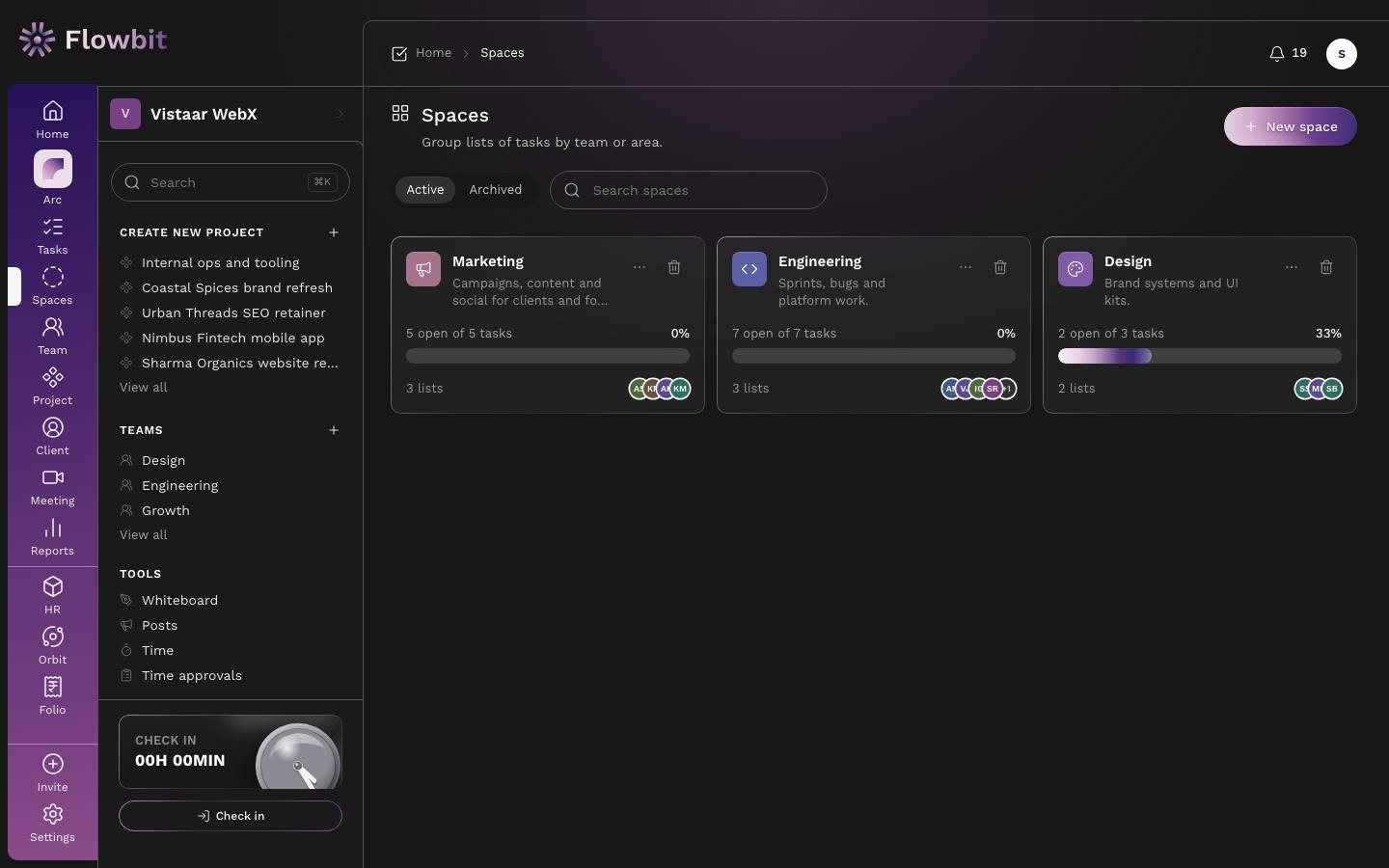
Task: Open the user avatar profile menu
Action: [x=1342, y=54]
